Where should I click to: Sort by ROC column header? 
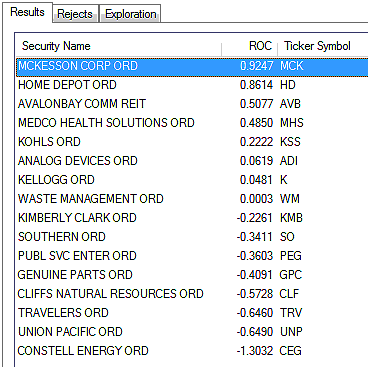click(x=250, y=46)
